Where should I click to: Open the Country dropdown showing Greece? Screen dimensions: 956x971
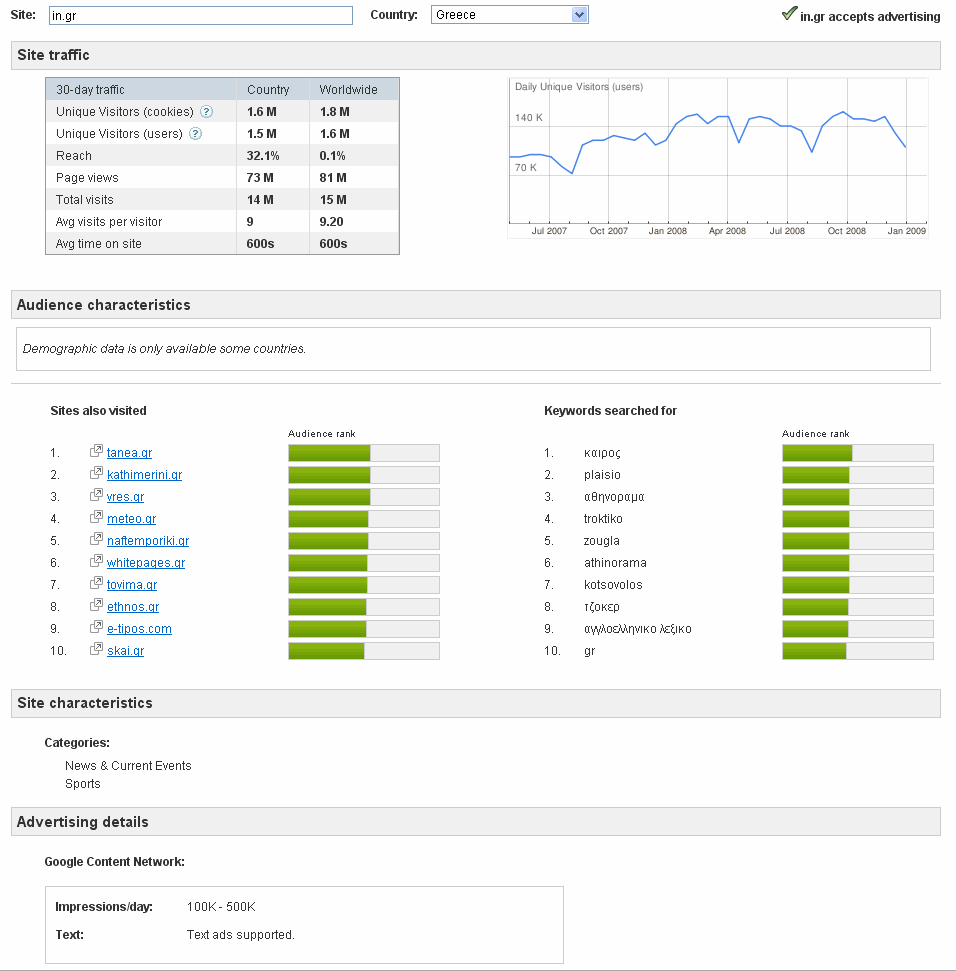click(x=510, y=15)
